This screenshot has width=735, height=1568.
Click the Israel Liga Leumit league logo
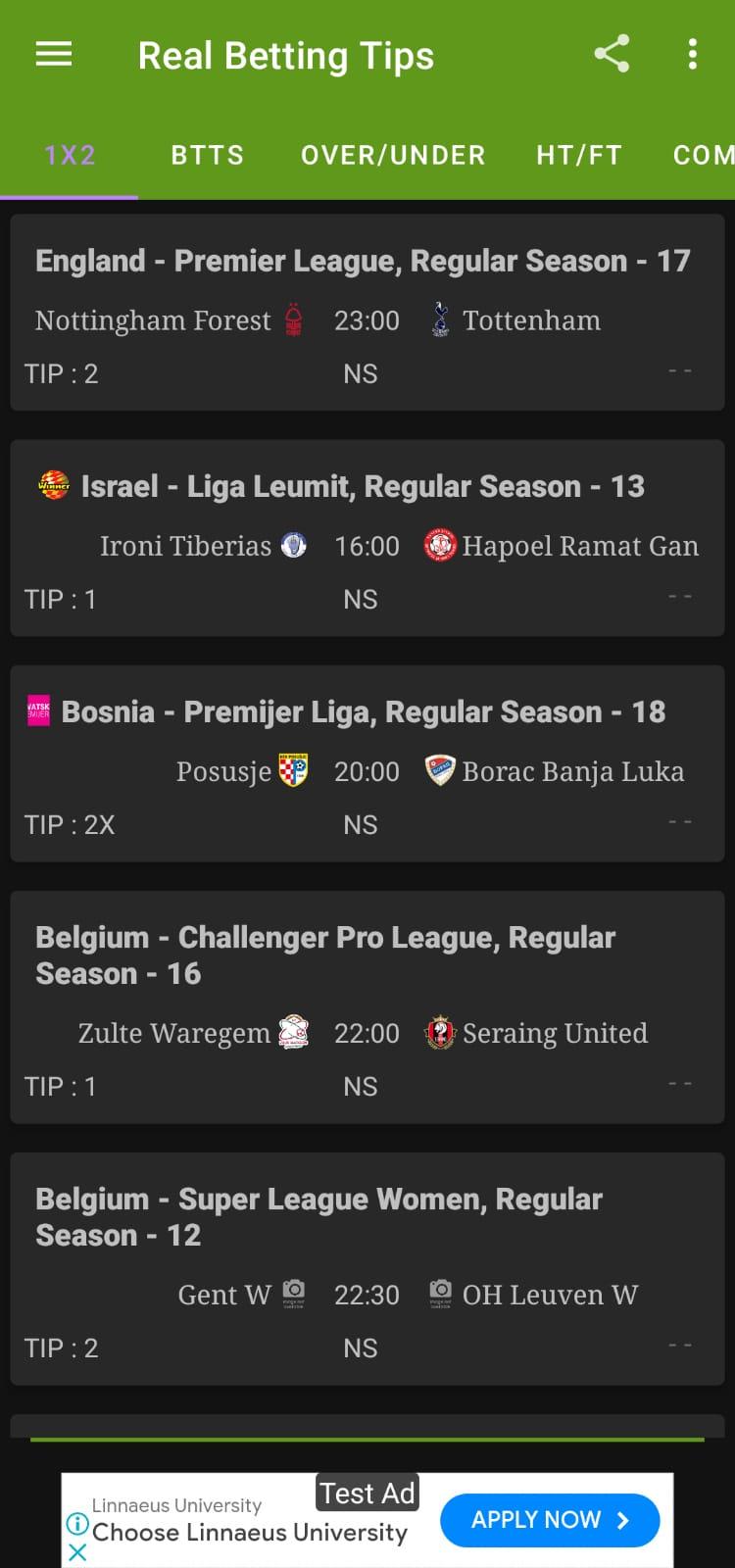tap(54, 486)
